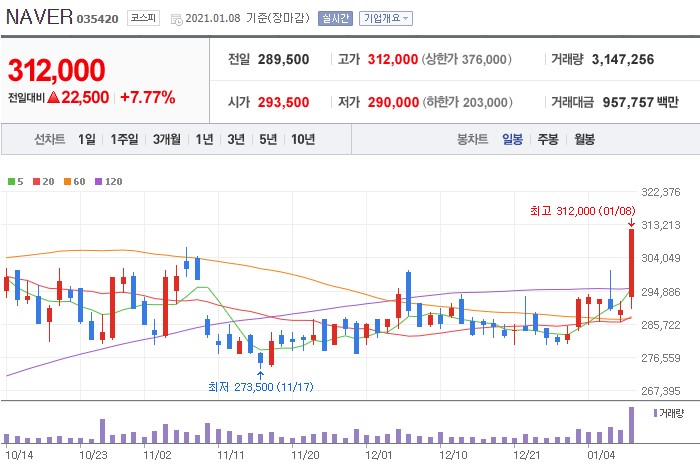Switch to the 월봉 candle chart
Image resolution: width=700 pixels, height=470 pixels.
tap(584, 139)
